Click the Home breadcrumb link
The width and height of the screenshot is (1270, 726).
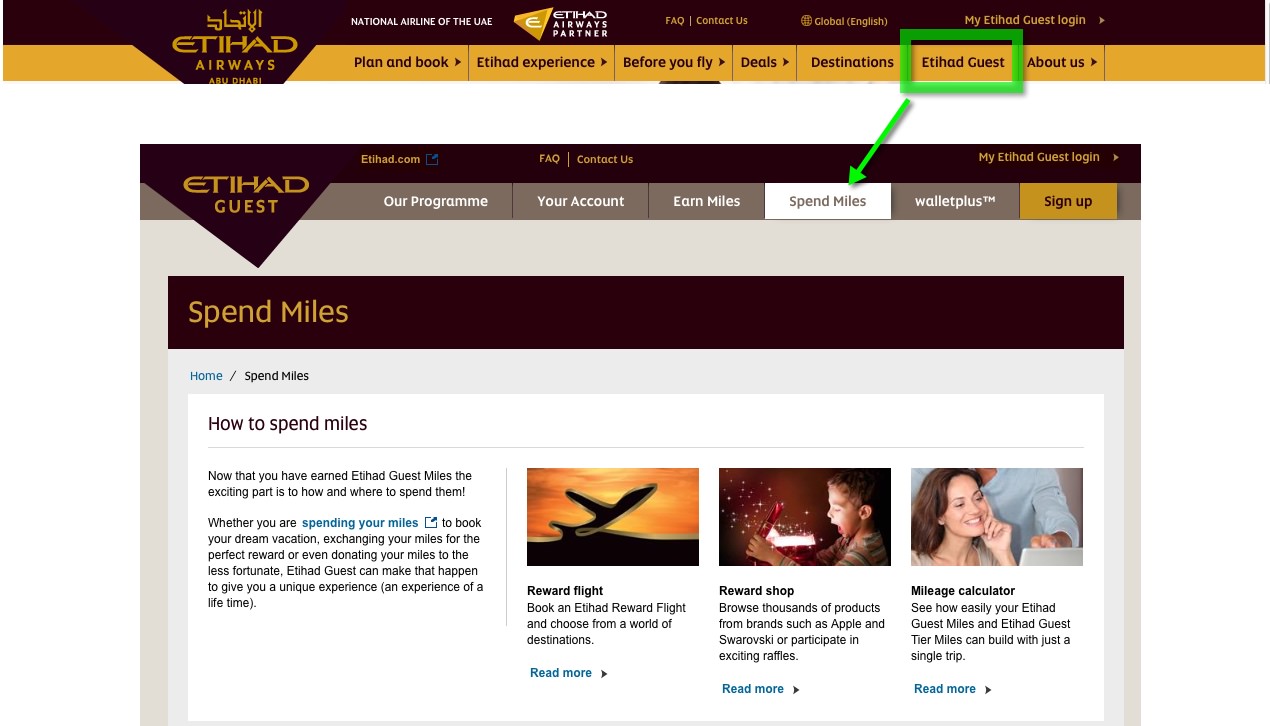[x=206, y=376]
